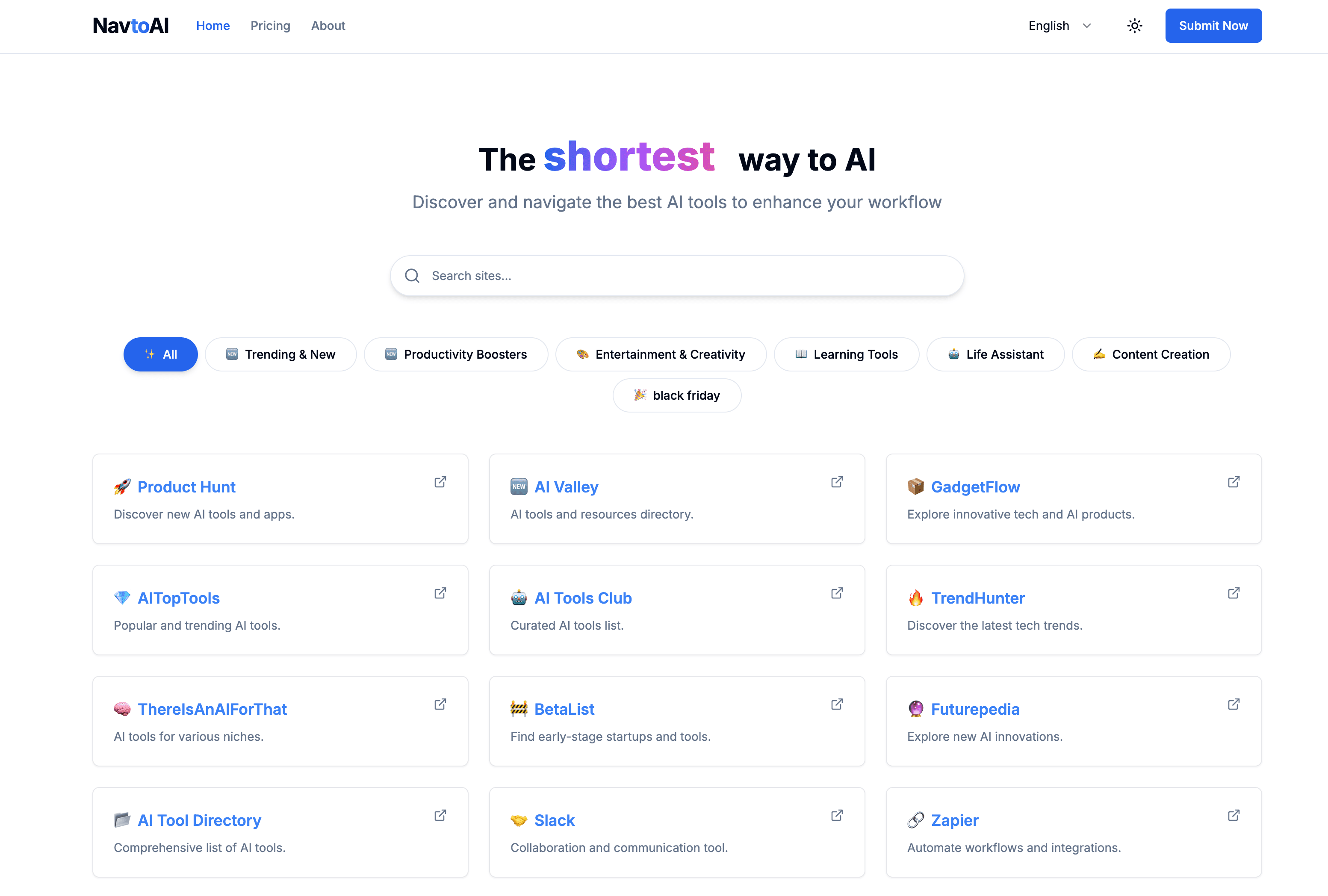Expand the English language dropdown

coord(1059,26)
